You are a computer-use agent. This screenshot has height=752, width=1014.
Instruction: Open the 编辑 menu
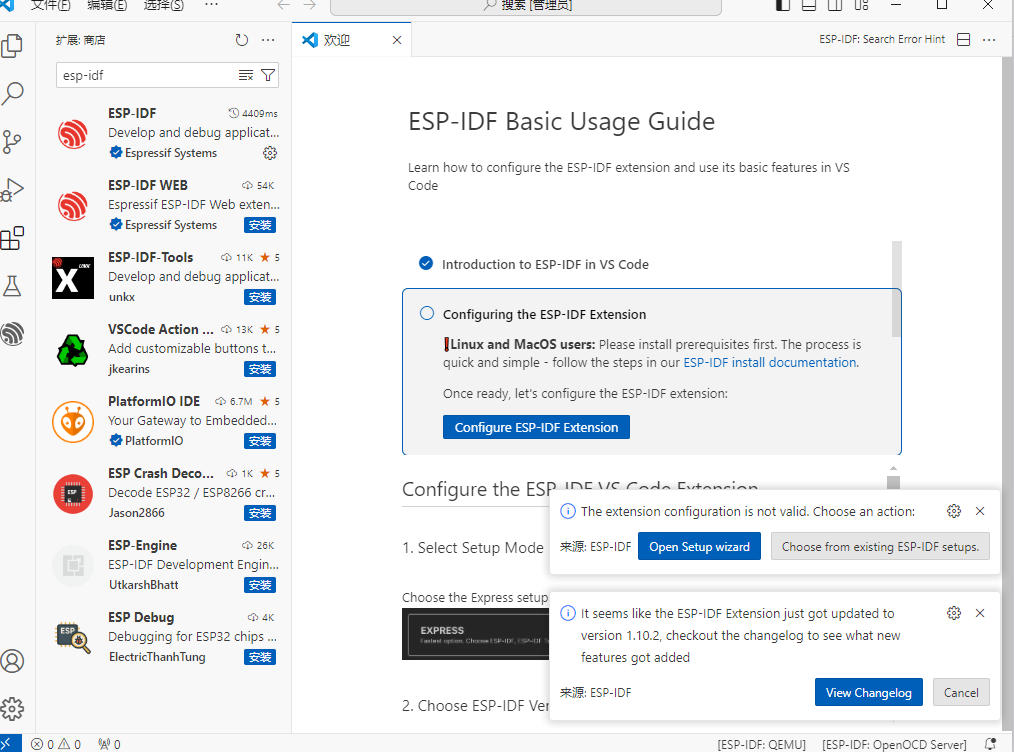coord(107,5)
